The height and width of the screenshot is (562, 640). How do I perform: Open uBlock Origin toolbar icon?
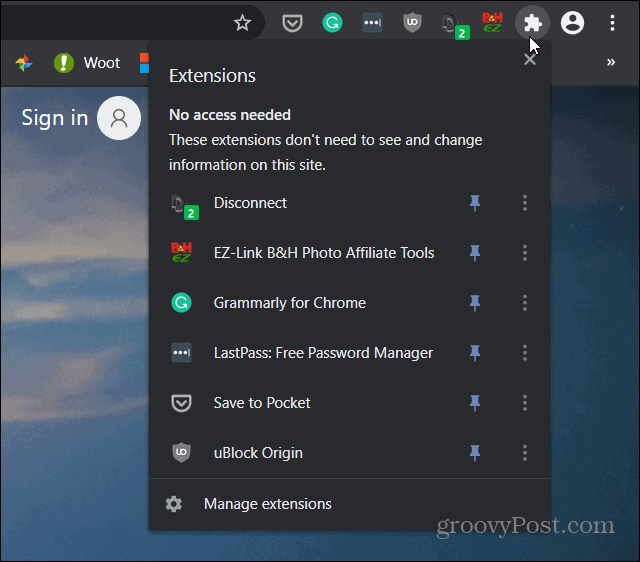[412, 22]
